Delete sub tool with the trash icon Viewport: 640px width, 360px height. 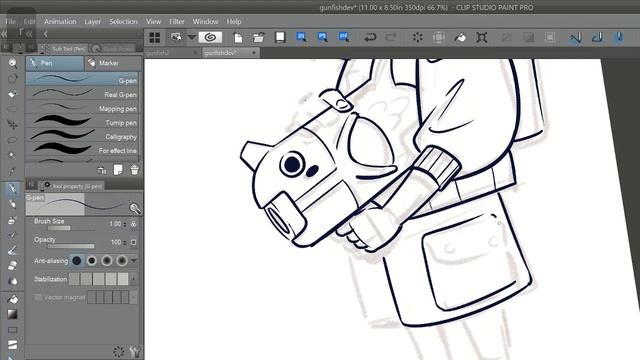click(x=134, y=170)
